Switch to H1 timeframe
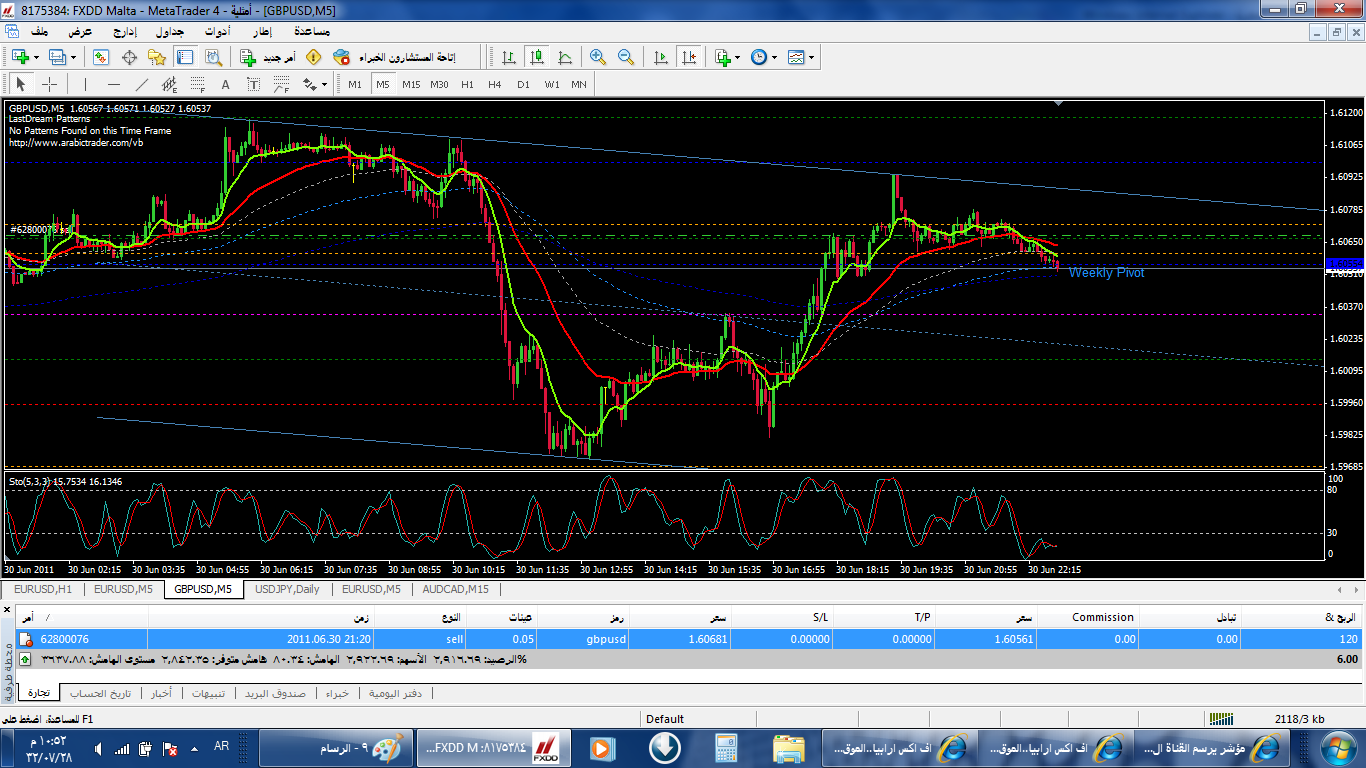 pyautogui.click(x=467, y=84)
